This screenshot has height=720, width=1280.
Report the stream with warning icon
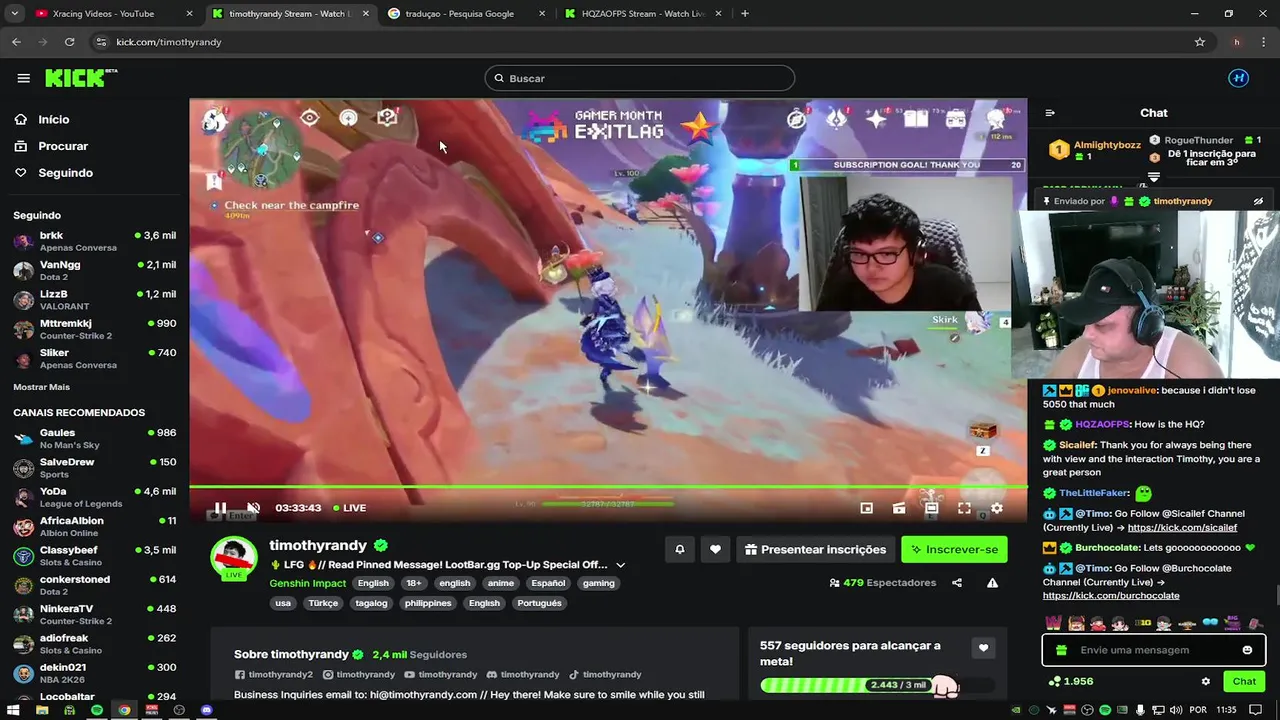(992, 583)
